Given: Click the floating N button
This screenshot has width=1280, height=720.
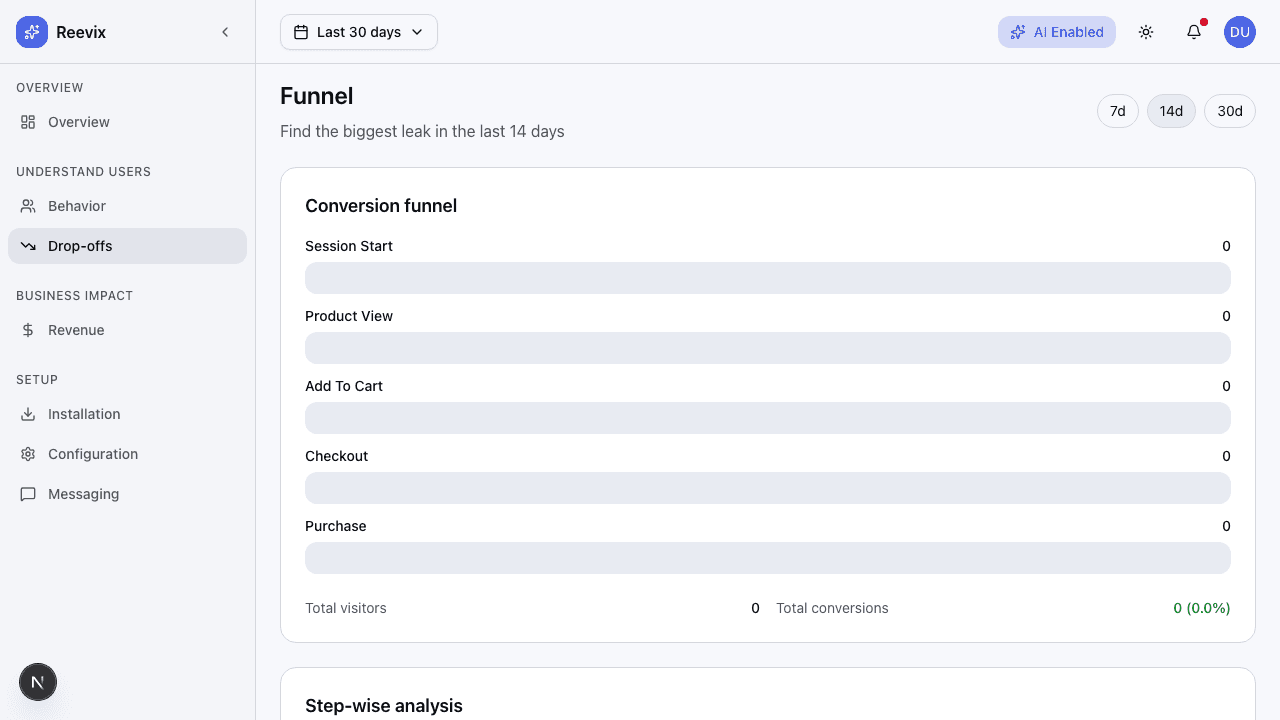Looking at the screenshot, I should (x=38, y=682).
